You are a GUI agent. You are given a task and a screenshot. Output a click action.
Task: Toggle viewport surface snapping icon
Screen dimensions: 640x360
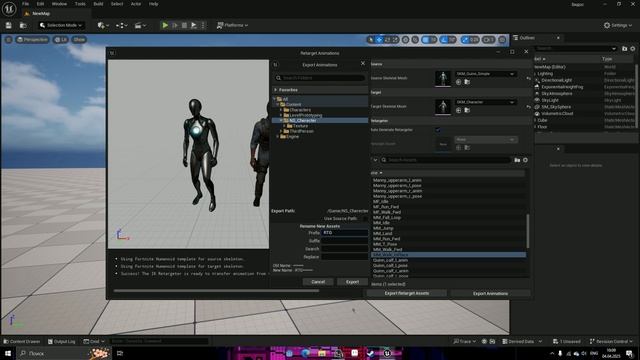pyautogui.click(x=415, y=40)
